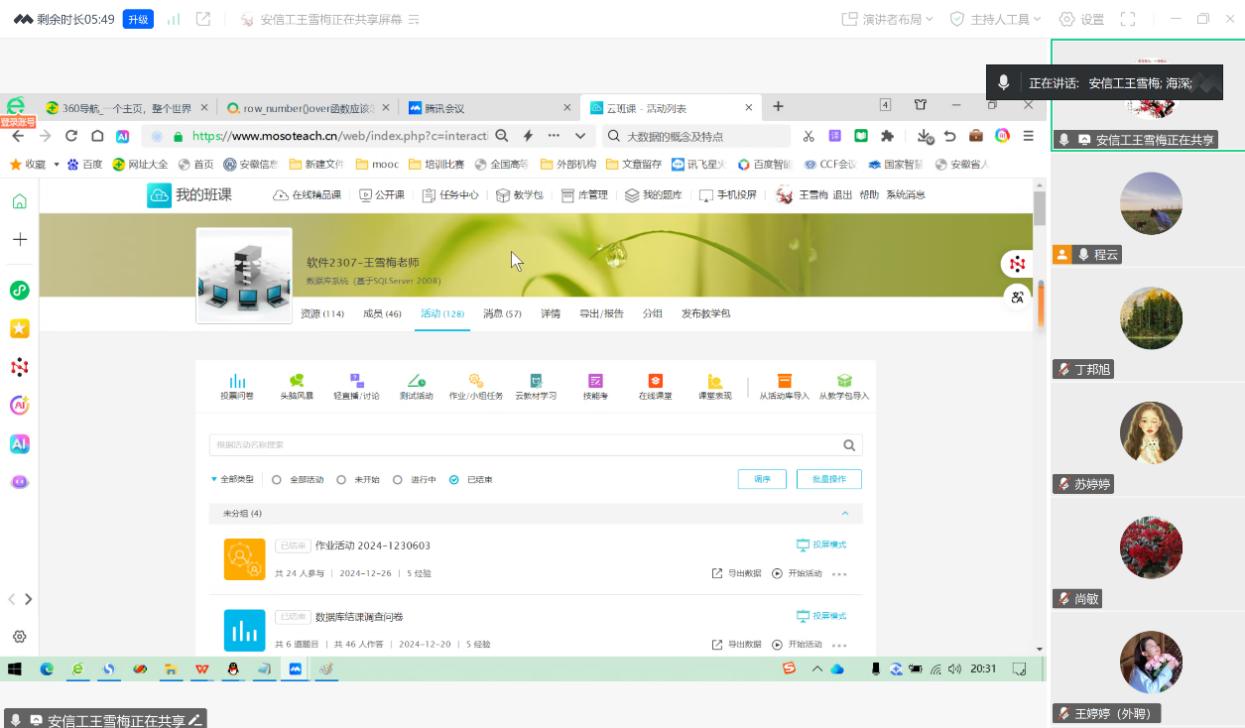Open the 资源 (114) tab
This screenshot has height=728, width=1245.
click(322, 314)
